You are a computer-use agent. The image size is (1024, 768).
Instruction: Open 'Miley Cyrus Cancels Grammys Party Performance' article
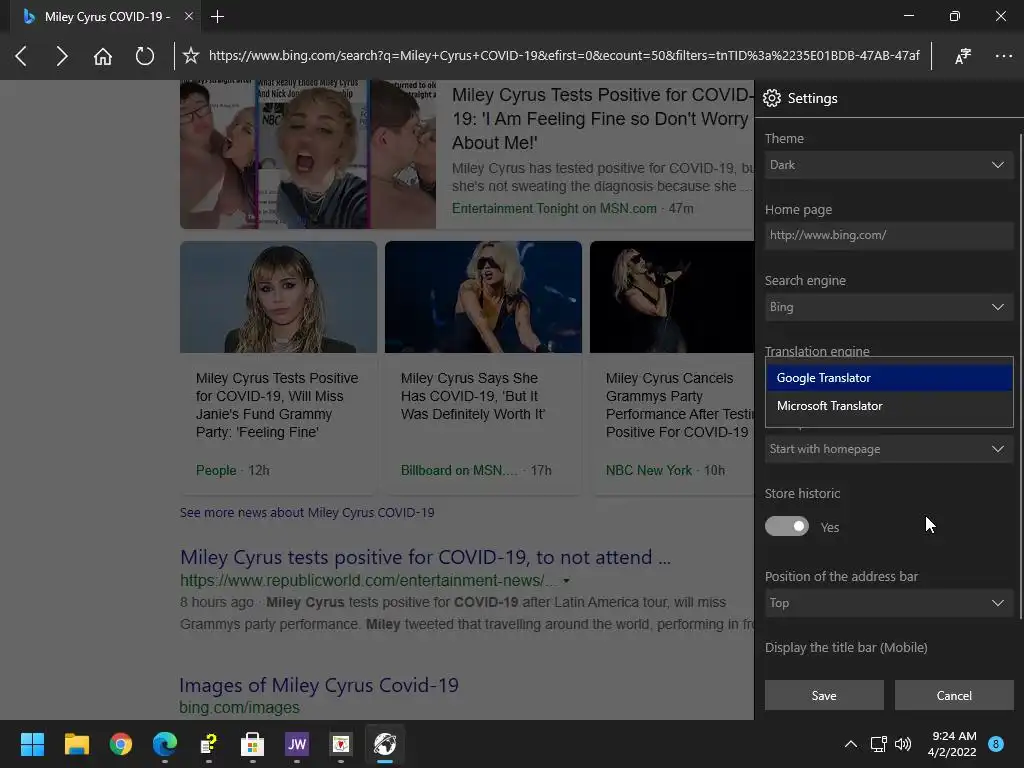point(679,405)
